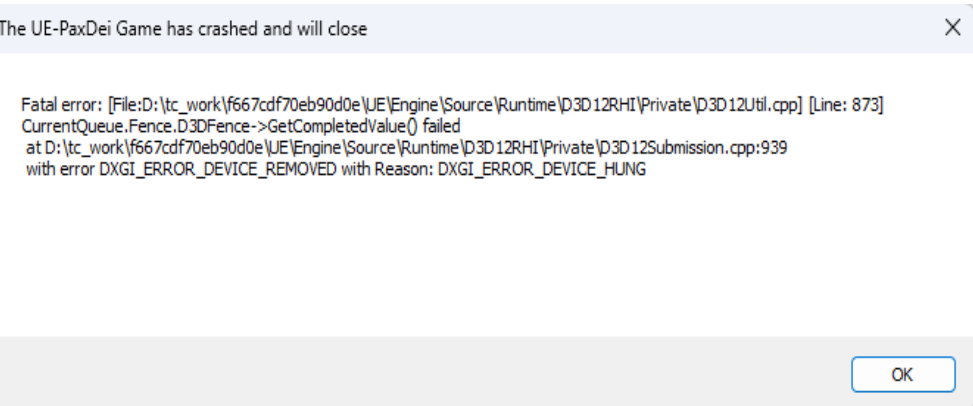The image size is (973, 406).
Task: Click the 'with Reason:' text
Action: (x=387, y=169)
